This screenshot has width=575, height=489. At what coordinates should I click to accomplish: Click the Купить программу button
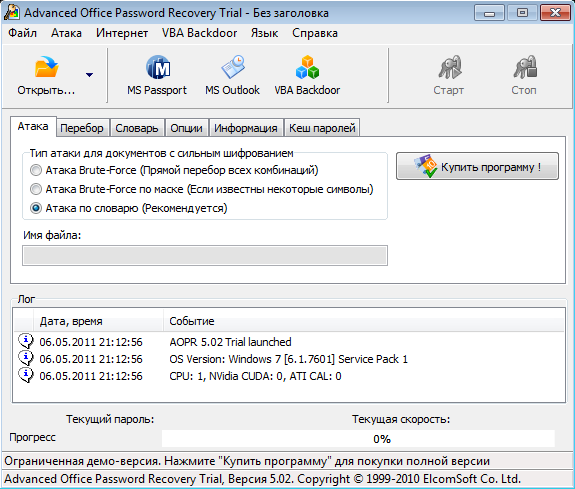(x=477, y=167)
